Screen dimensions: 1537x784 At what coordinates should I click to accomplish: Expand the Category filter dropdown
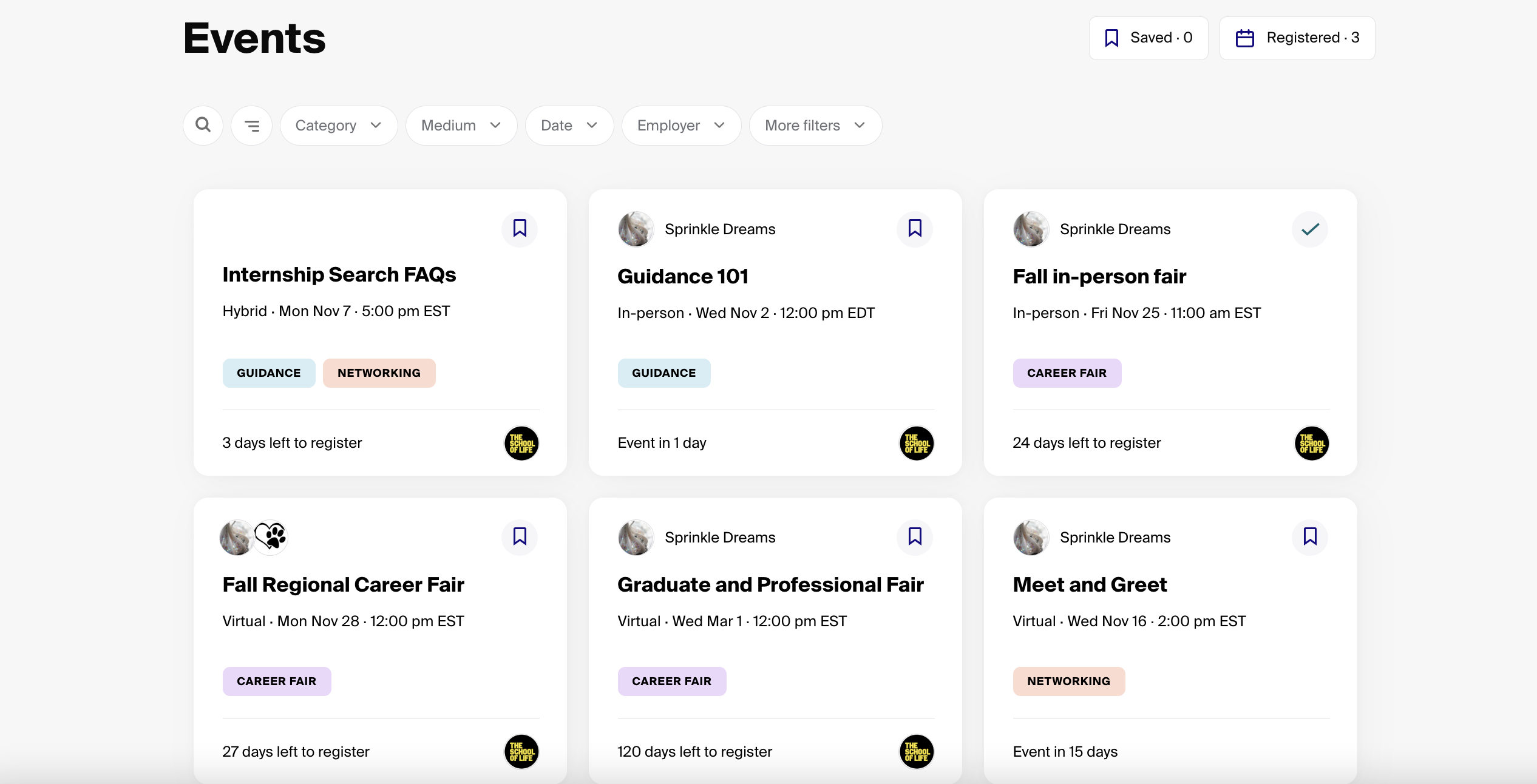[339, 126]
